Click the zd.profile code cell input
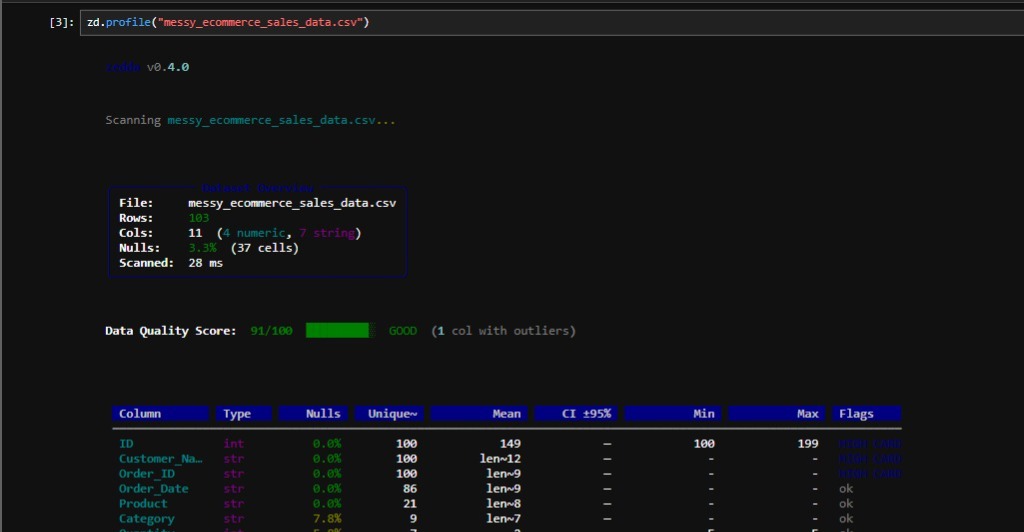The image size is (1024, 532). 552,22
